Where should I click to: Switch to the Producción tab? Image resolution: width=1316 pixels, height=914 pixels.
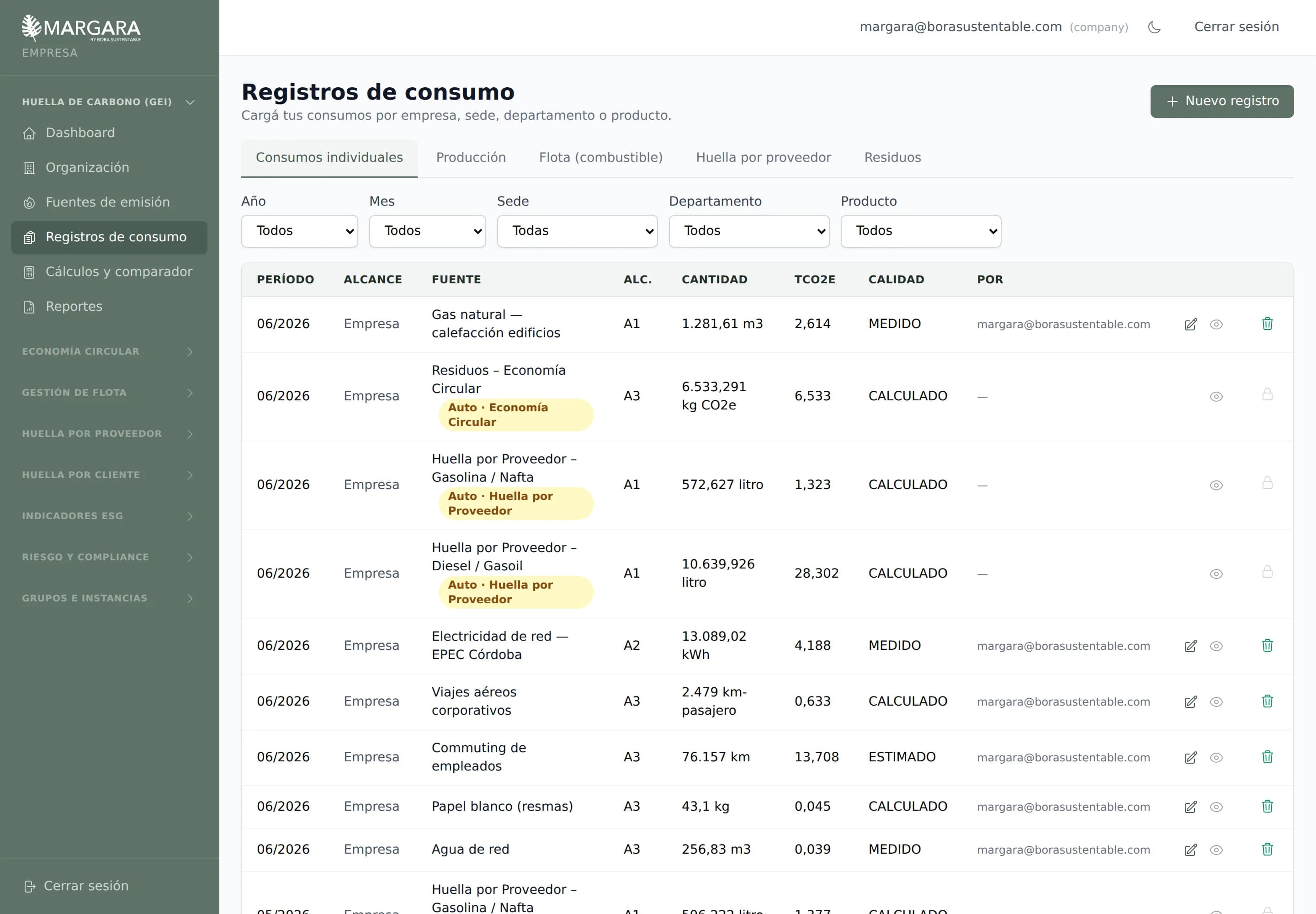point(471,158)
